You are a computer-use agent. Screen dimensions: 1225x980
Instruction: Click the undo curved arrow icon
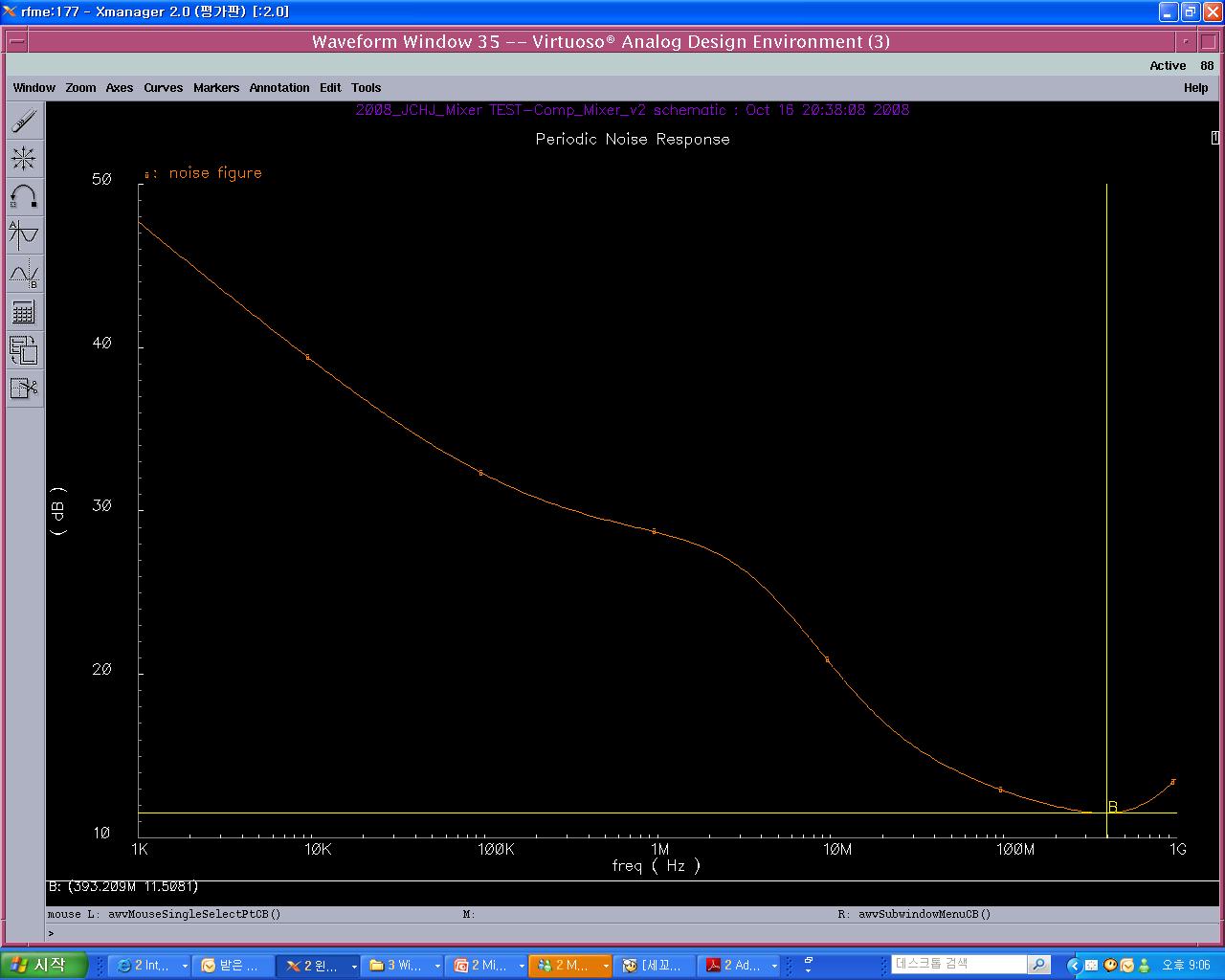pyautogui.click(x=24, y=197)
